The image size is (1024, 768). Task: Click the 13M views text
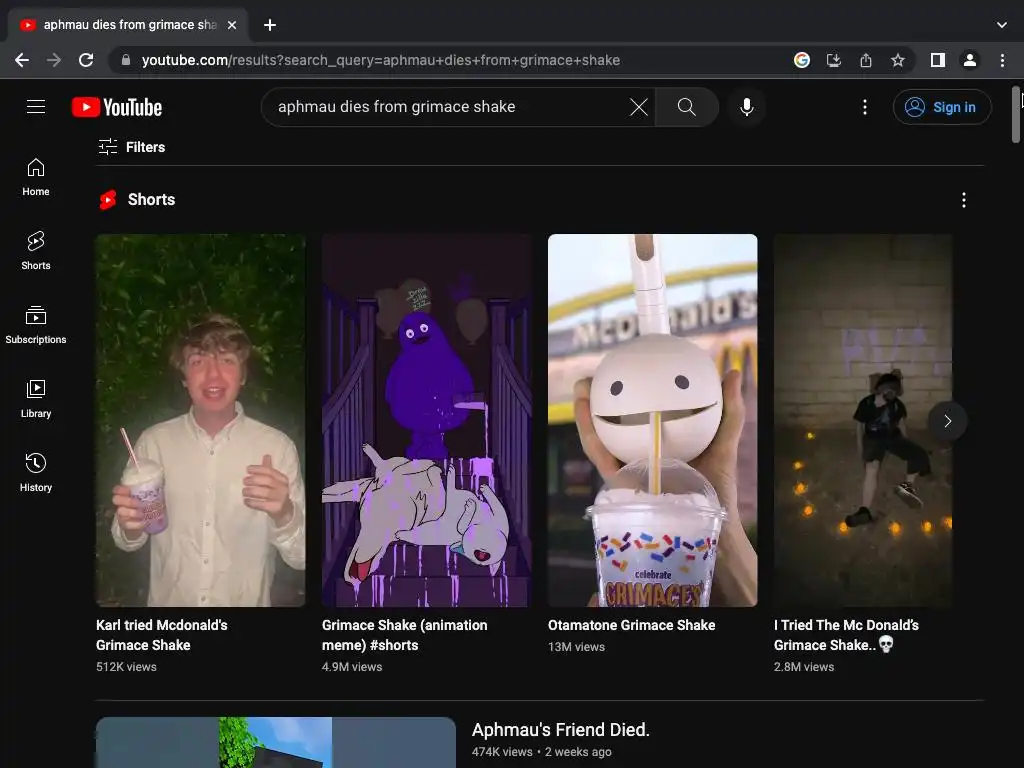pos(577,647)
